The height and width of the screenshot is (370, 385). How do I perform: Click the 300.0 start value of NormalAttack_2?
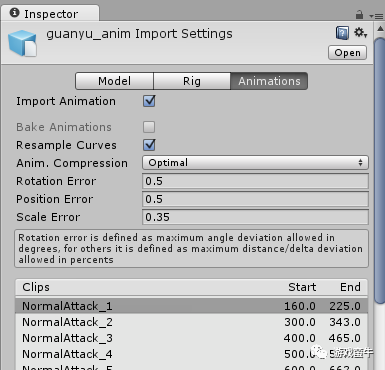click(300, 322)
